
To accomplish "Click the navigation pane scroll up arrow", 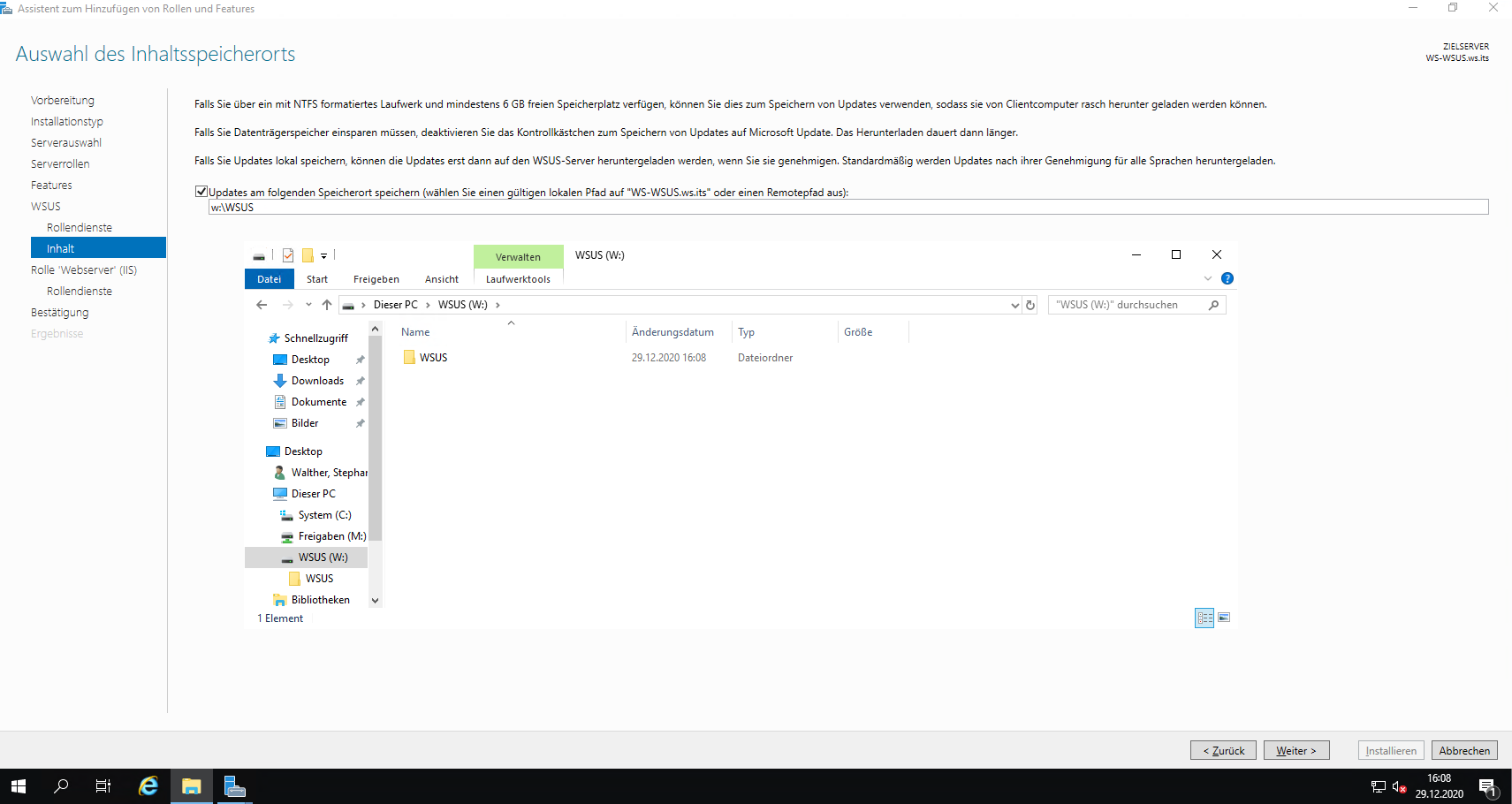I will (x=375, y=329).
